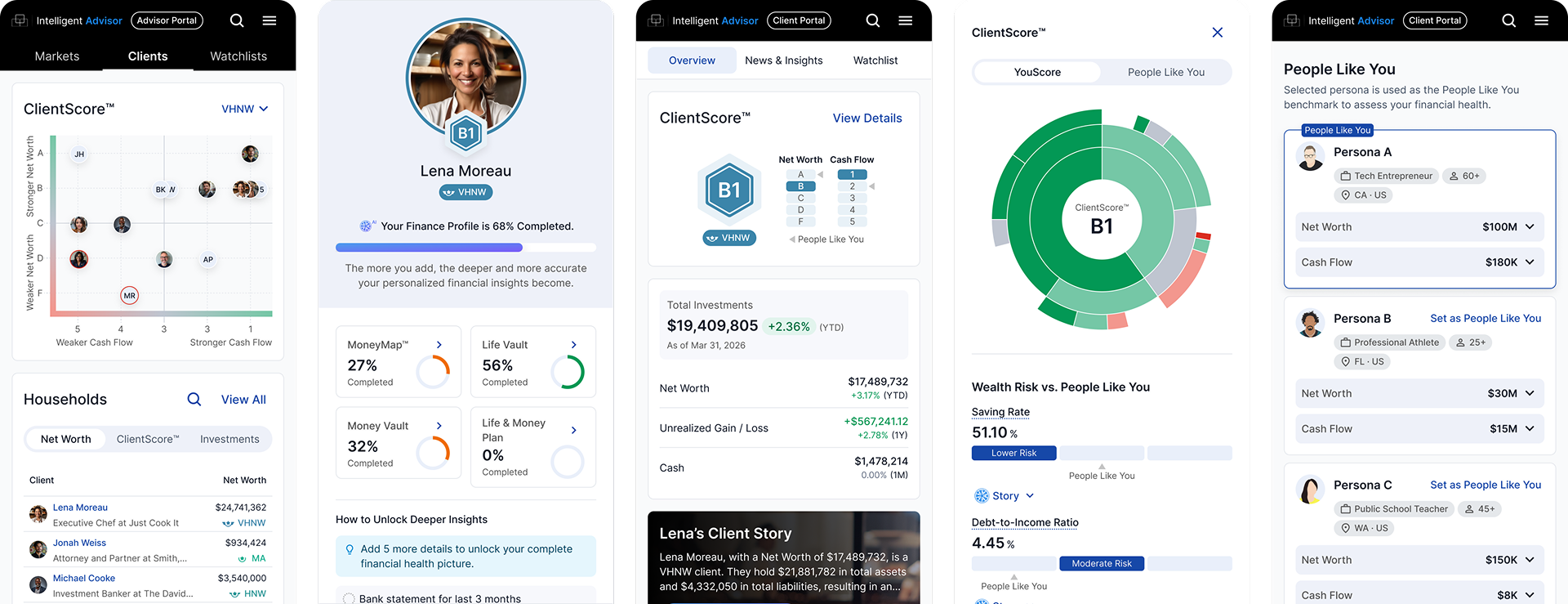Select the MR marker in the ClientScore chart
The height and width of the screenshot is (604, 1568).
click(129, 295)
